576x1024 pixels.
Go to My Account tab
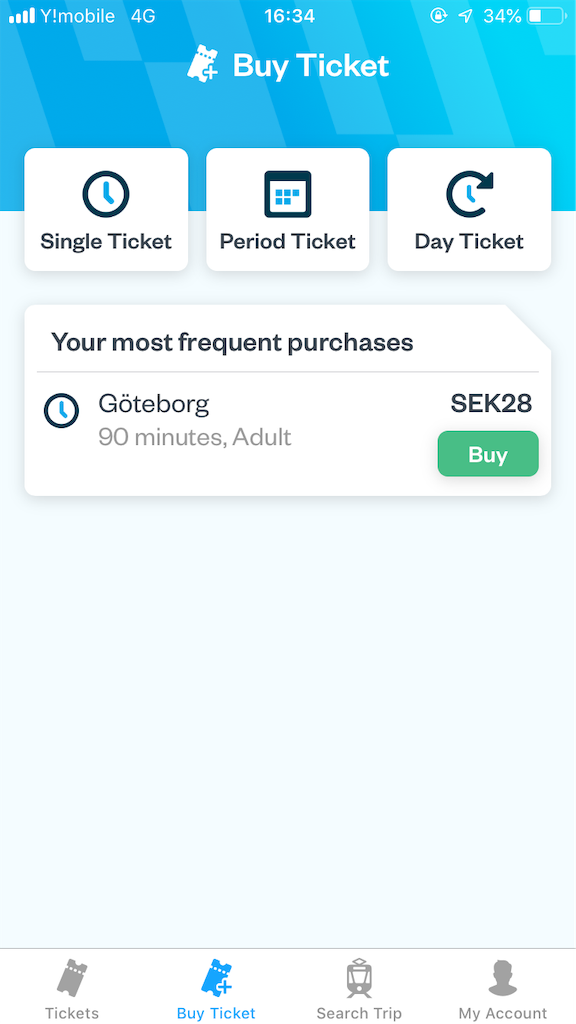503,987
